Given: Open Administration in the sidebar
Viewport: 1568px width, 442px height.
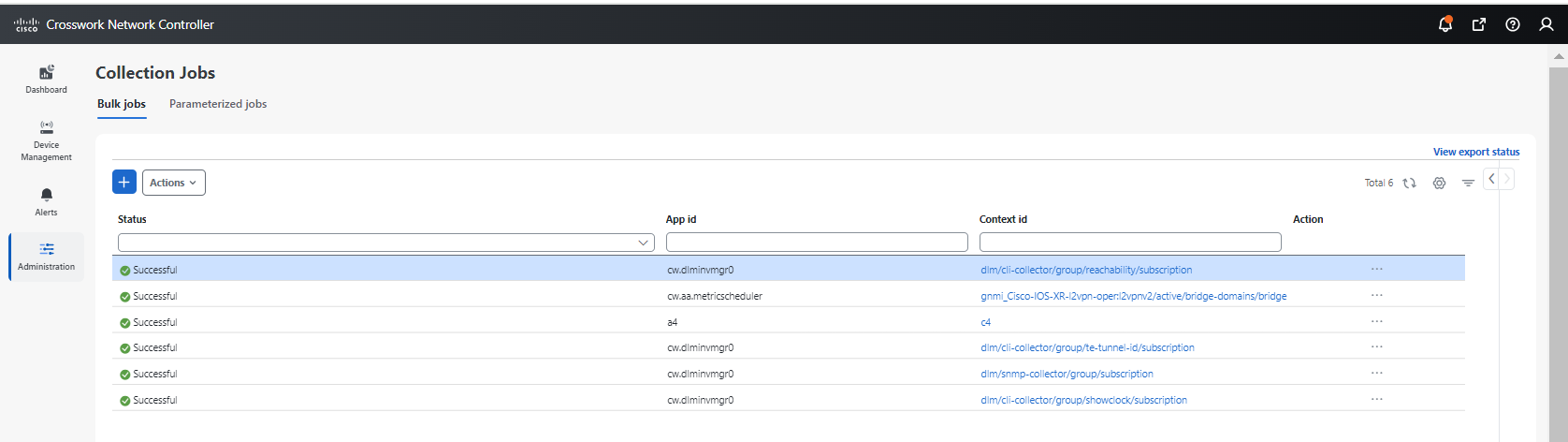Looking at the screenshot, I should tap(46, 257).
